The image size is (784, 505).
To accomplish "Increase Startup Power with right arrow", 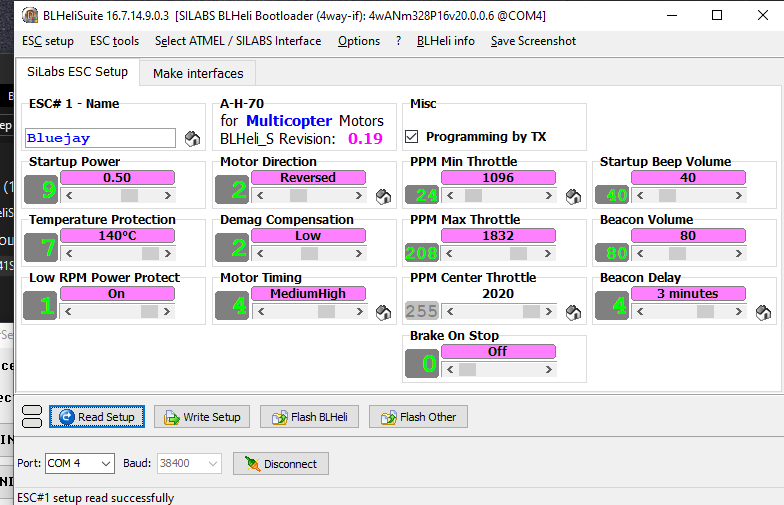I will [168, 196].
